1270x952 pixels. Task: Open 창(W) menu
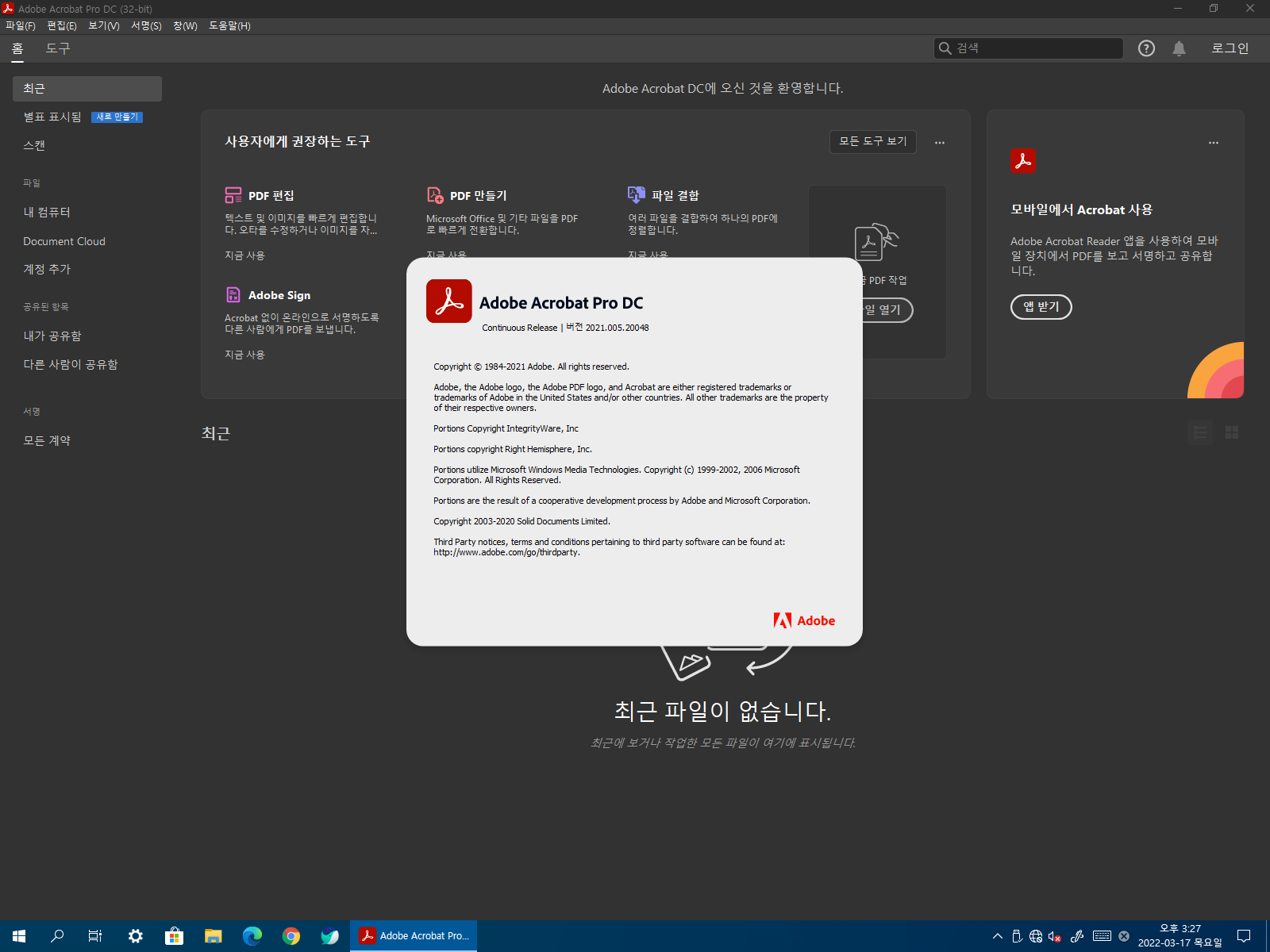pyautogui.click(x=185, y=26)
